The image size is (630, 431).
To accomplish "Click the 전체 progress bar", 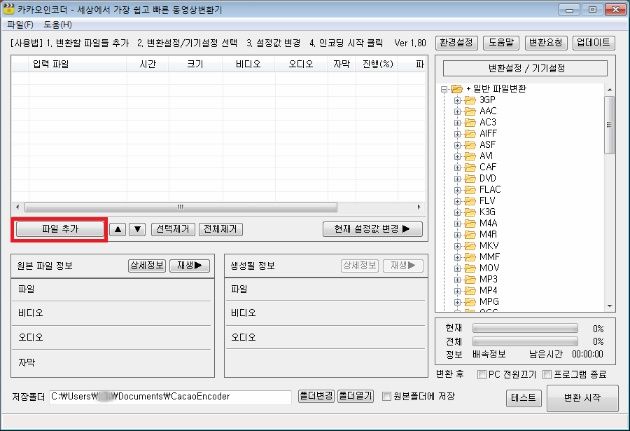I will point(525,342).
